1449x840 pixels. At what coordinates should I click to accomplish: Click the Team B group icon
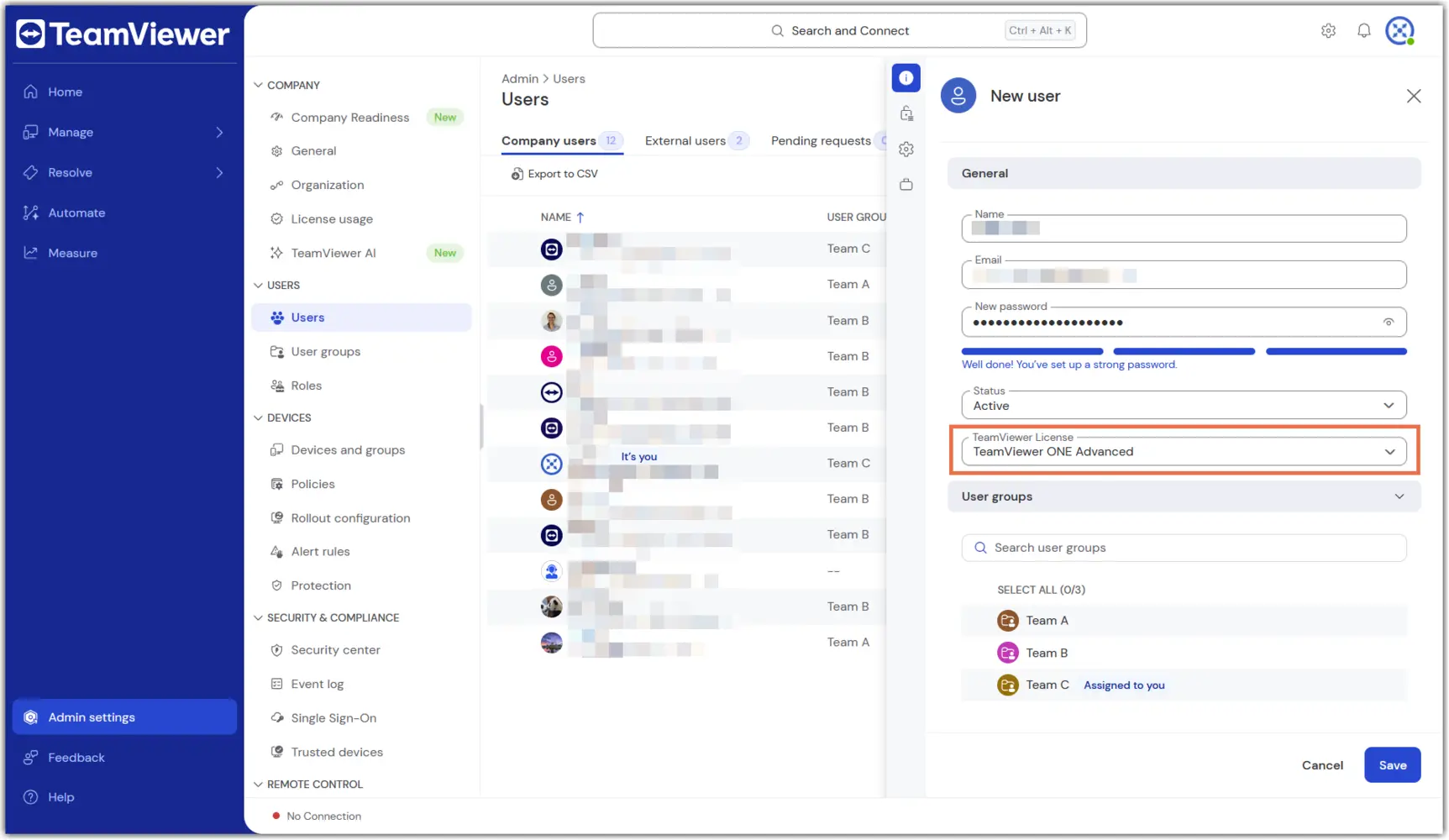coord(1008,653)
